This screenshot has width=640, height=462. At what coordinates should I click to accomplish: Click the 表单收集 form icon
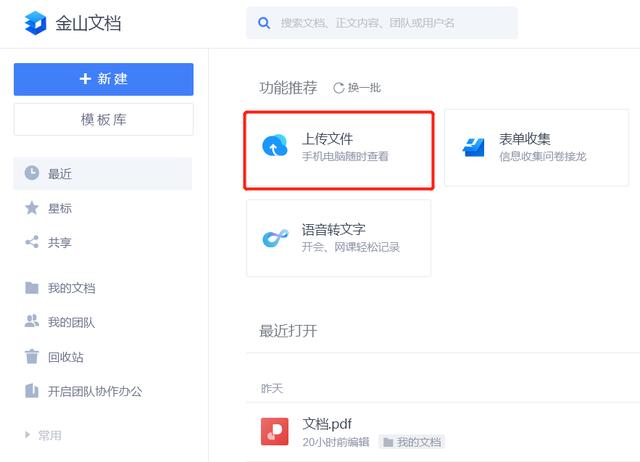(x=473, y=147)
